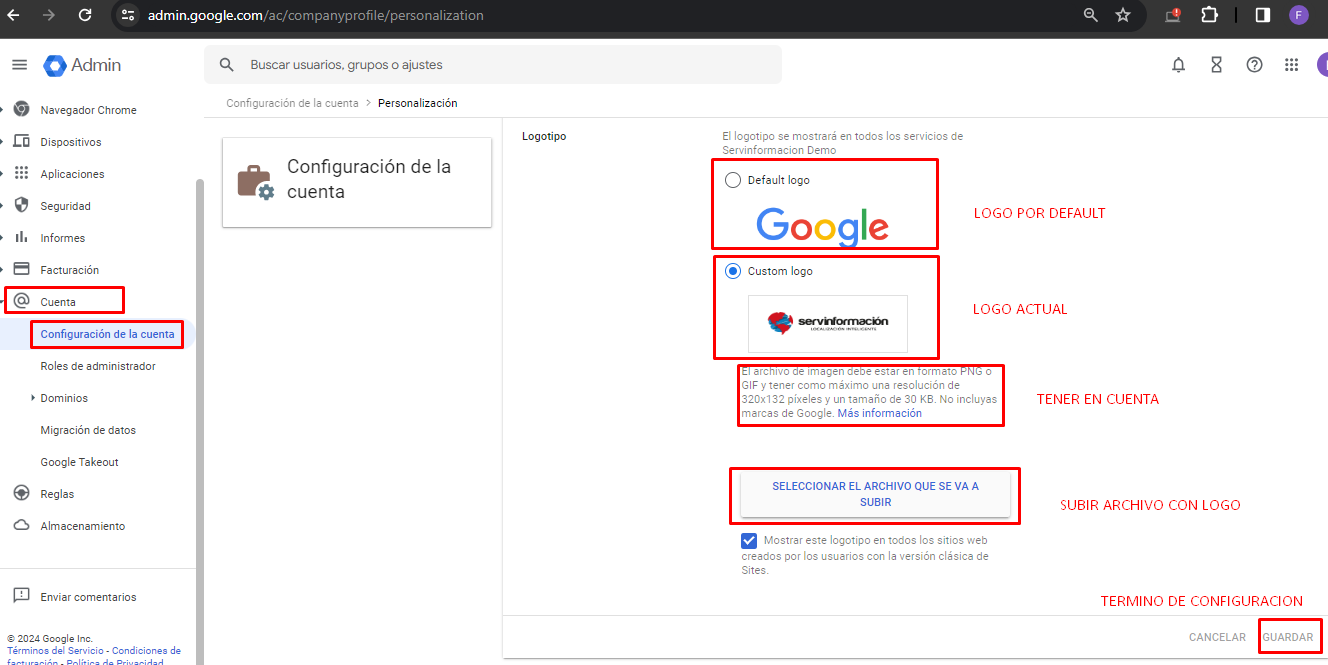Open the tasks hourglass icon
This screenshot has height=665, width=1328.
pos(1216,65)
